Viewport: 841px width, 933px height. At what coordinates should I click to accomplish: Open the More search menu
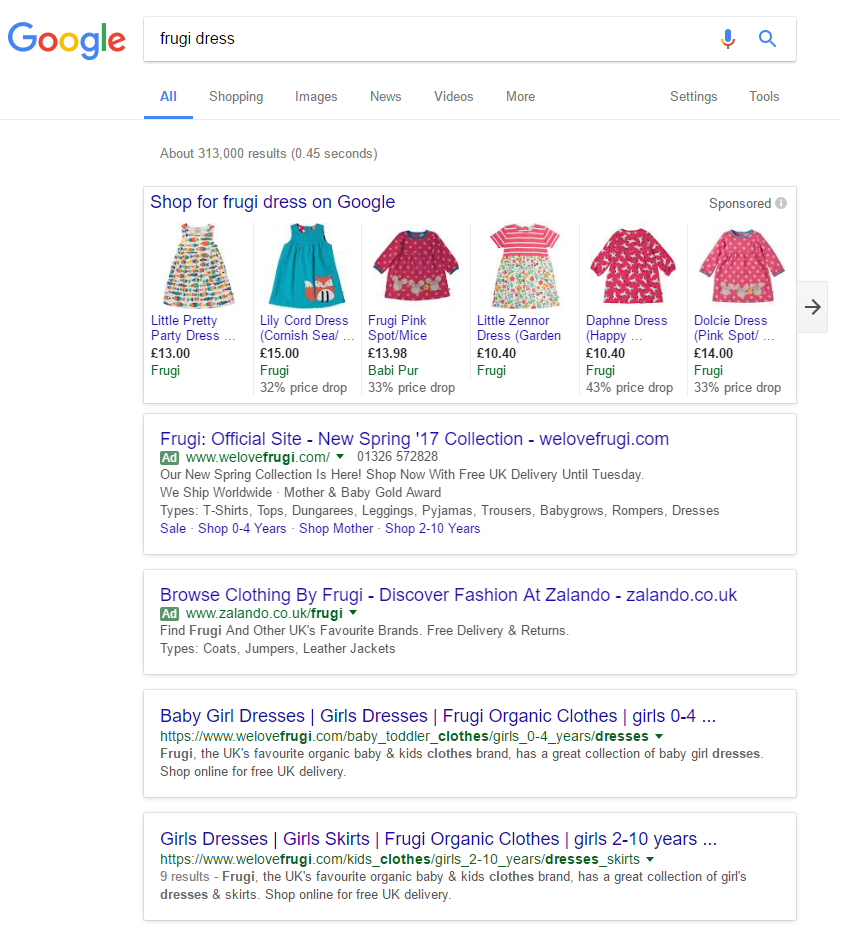[520, 96]
